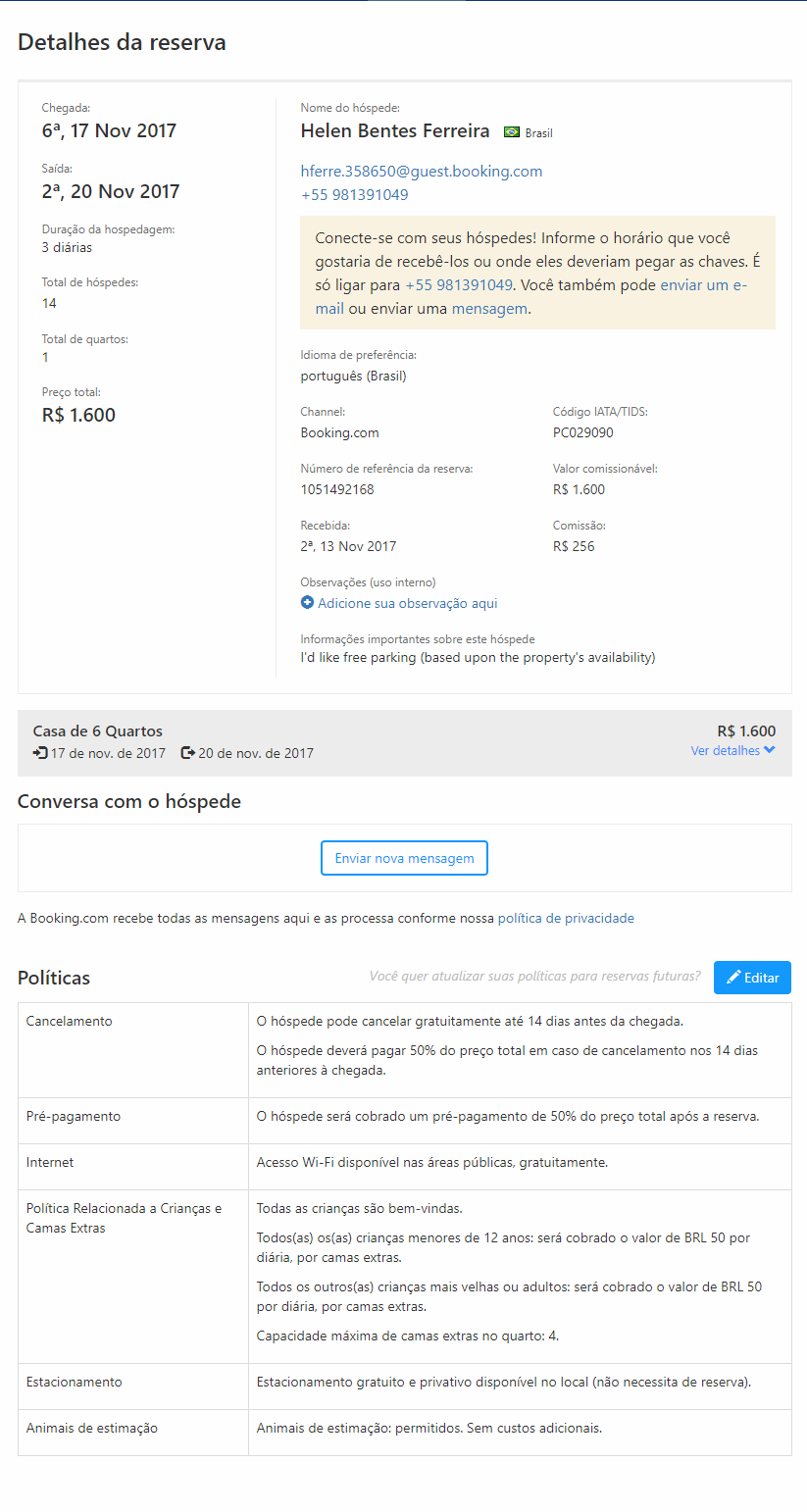Screen dimensions: 807x1512
Task: Click the pencil icon on Editar
Action: (x=733, y=978)
